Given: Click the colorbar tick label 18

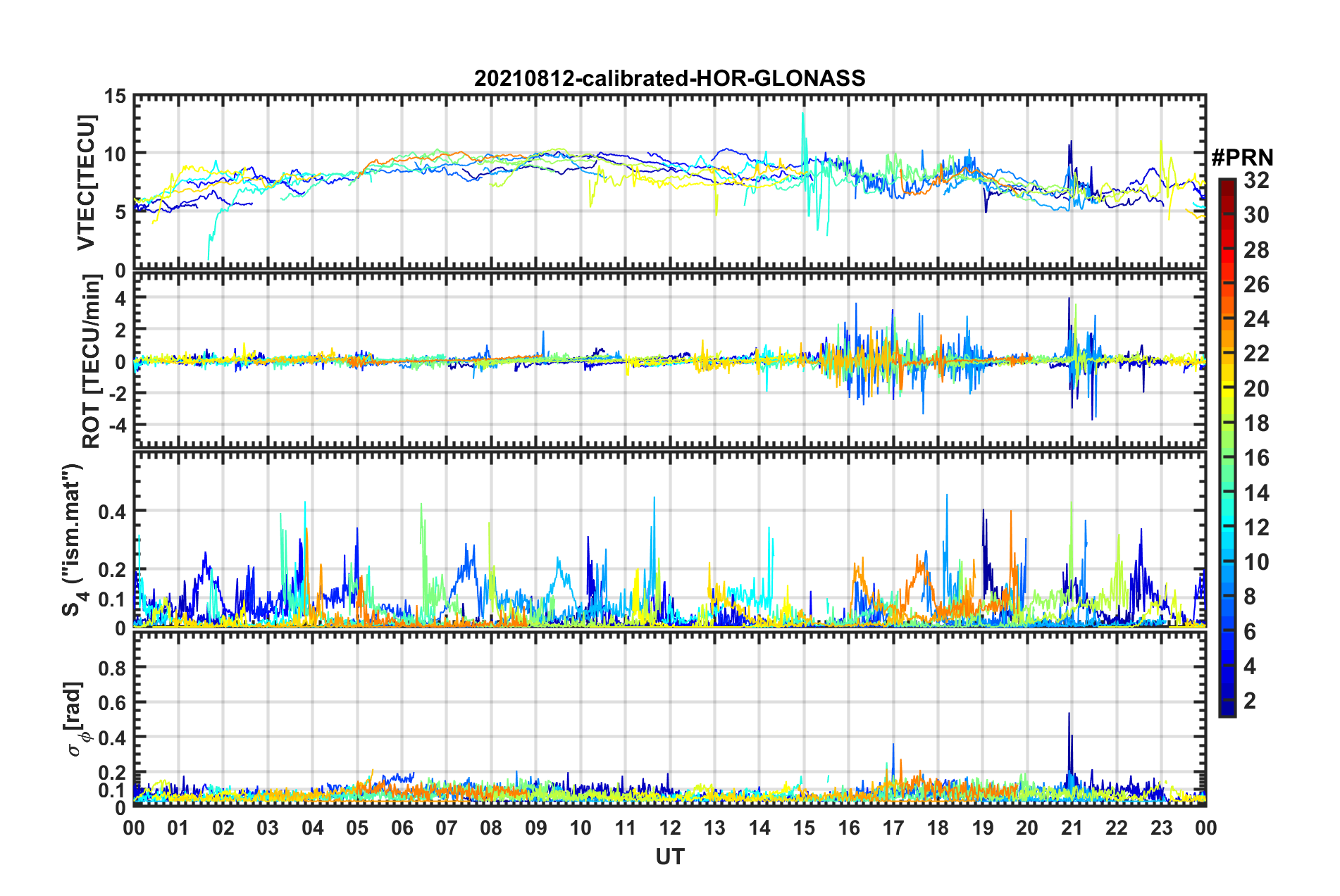Looking at the screenshot, I should coord(1256,423).
